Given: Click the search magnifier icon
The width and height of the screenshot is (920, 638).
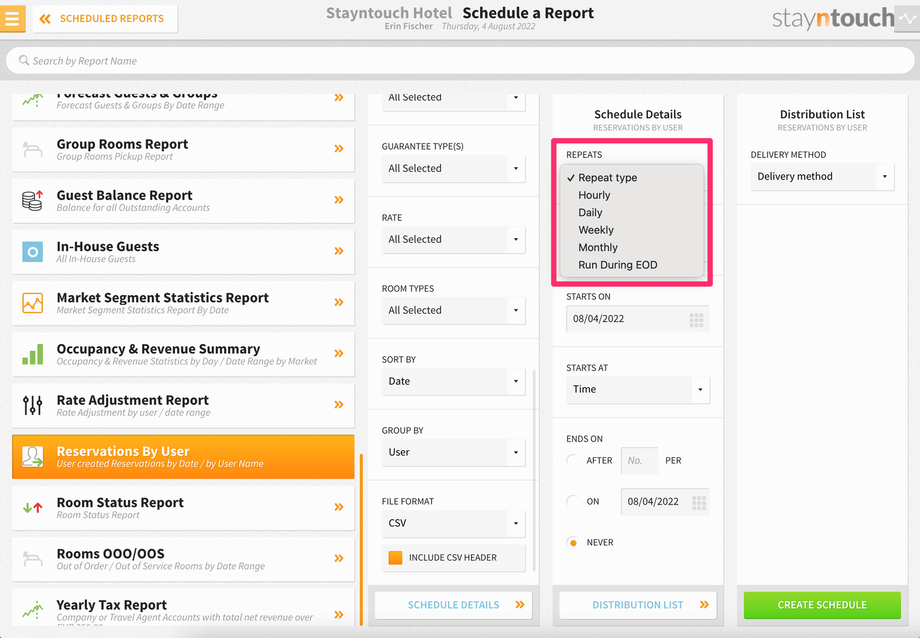Looking at the screenshot, I should point(23,60).
